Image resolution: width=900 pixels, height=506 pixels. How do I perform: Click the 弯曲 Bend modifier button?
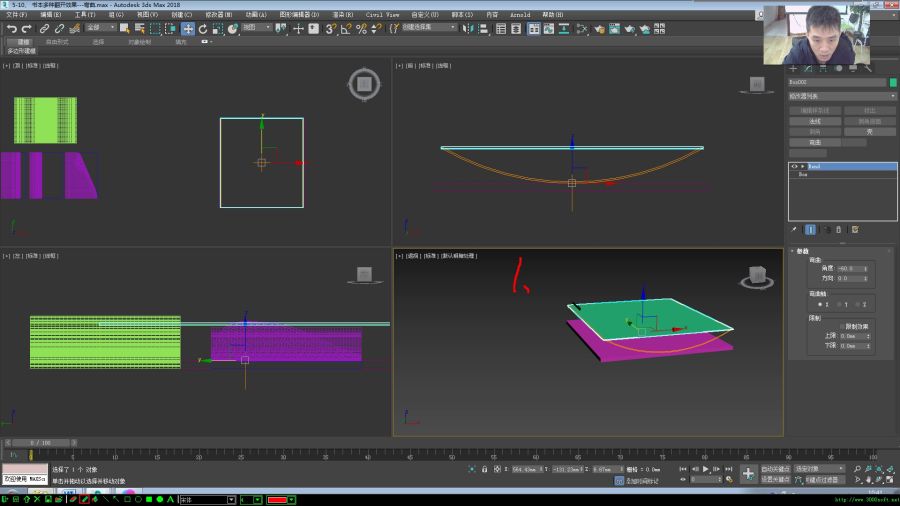(815, 142)
